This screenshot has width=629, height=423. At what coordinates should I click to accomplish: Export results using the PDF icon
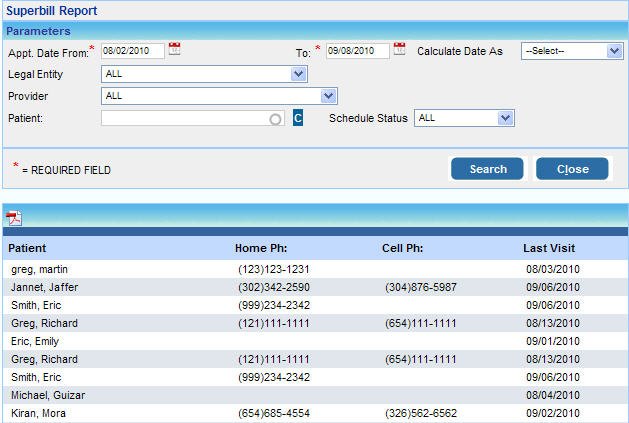click(14, 219)
